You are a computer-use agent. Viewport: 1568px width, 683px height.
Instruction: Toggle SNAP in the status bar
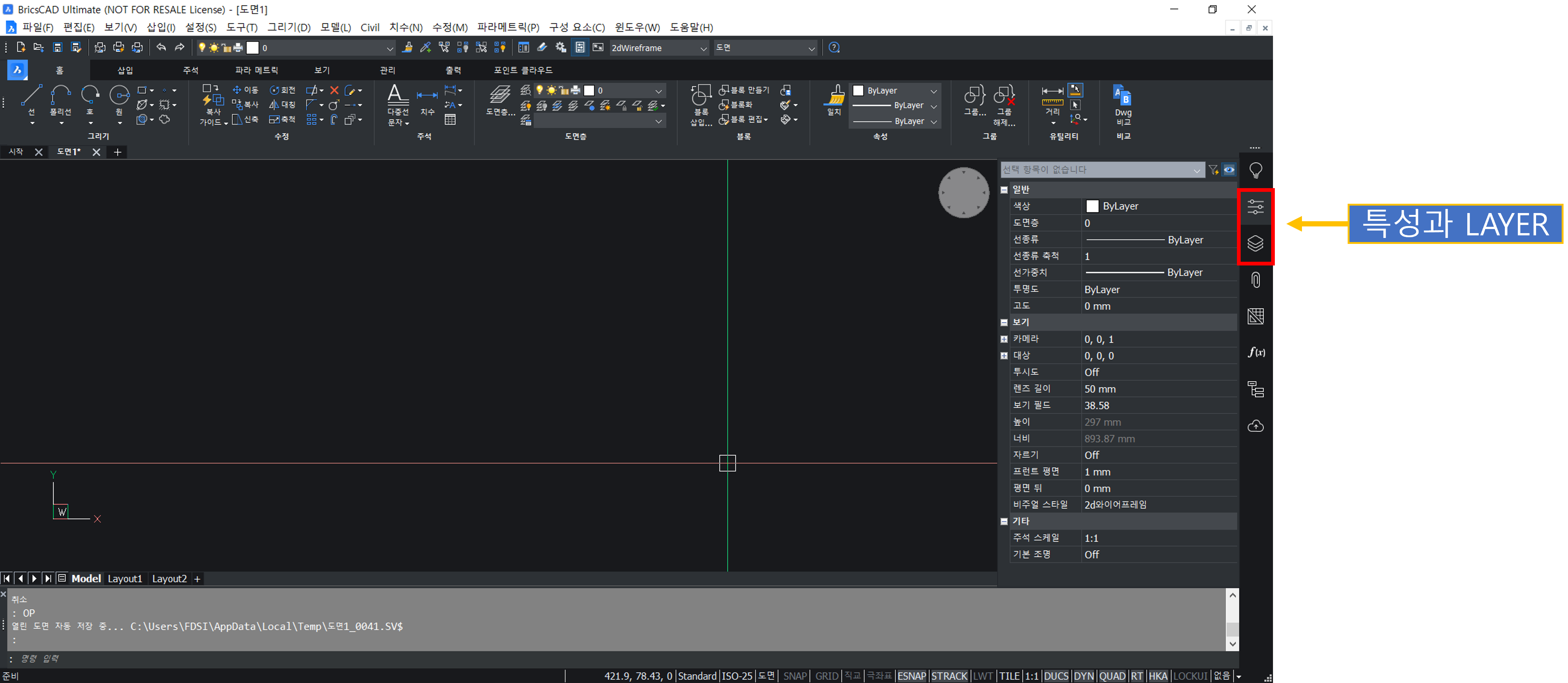point(794,676)
